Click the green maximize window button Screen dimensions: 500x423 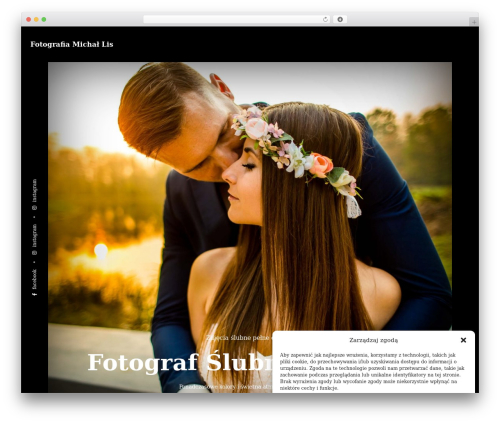44,19
